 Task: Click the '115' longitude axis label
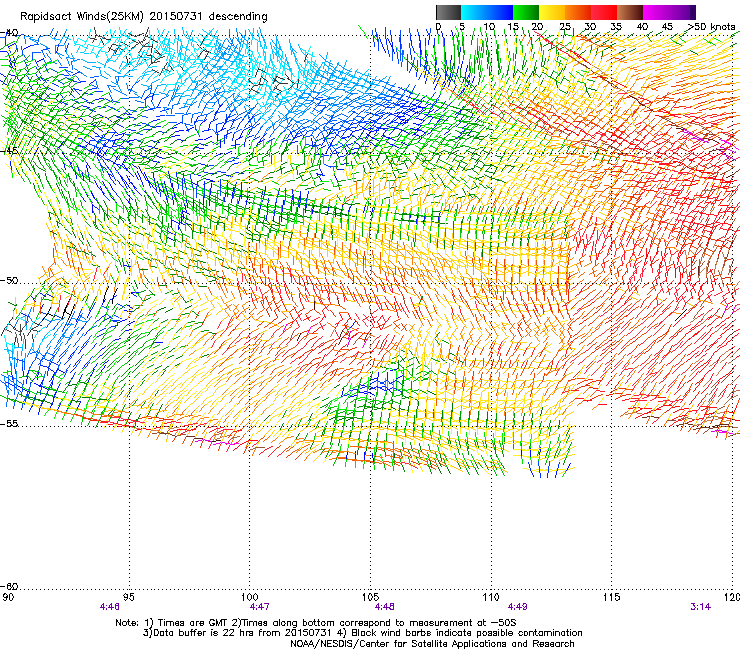coord(612,597)
